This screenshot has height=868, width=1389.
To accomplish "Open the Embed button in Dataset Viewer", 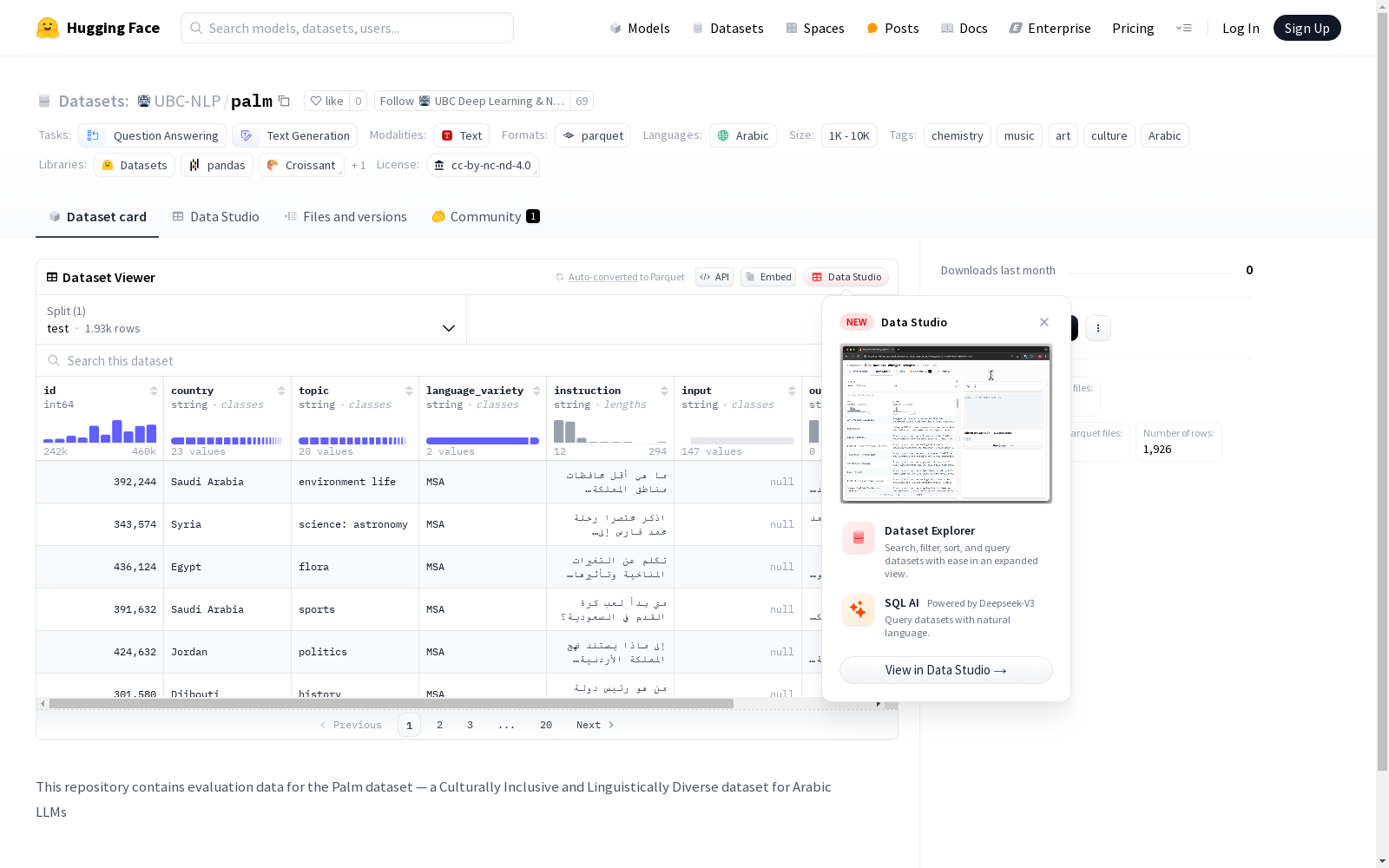I will click(768, 277).
